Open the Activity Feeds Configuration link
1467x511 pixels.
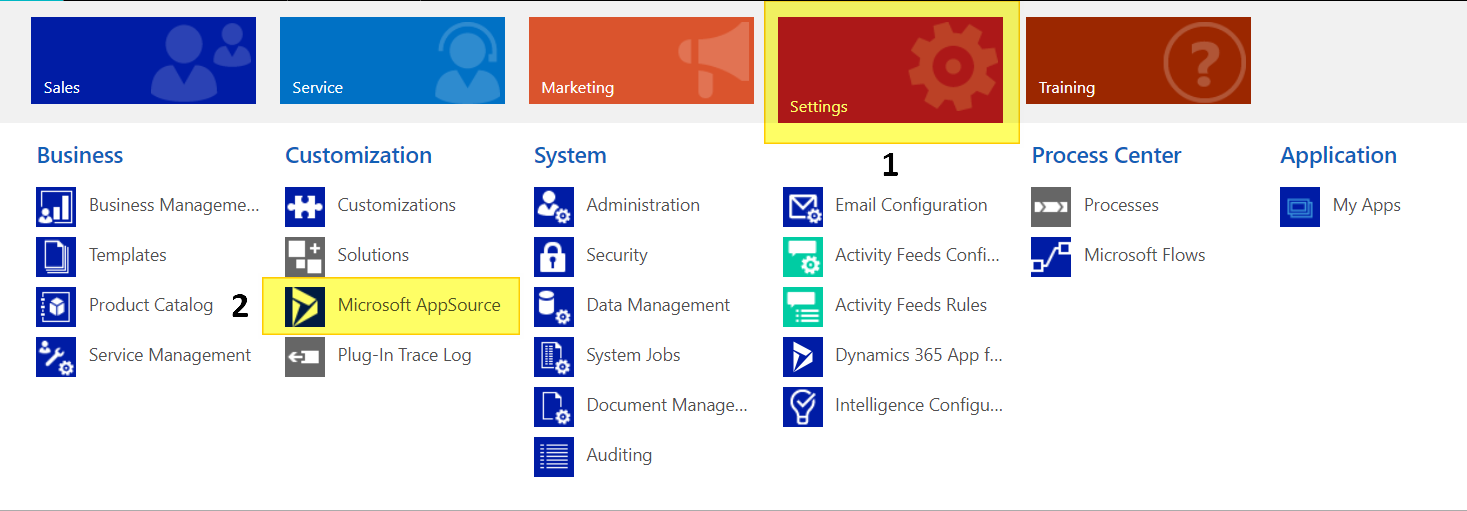pyautogui.click(x=918, y=255)
